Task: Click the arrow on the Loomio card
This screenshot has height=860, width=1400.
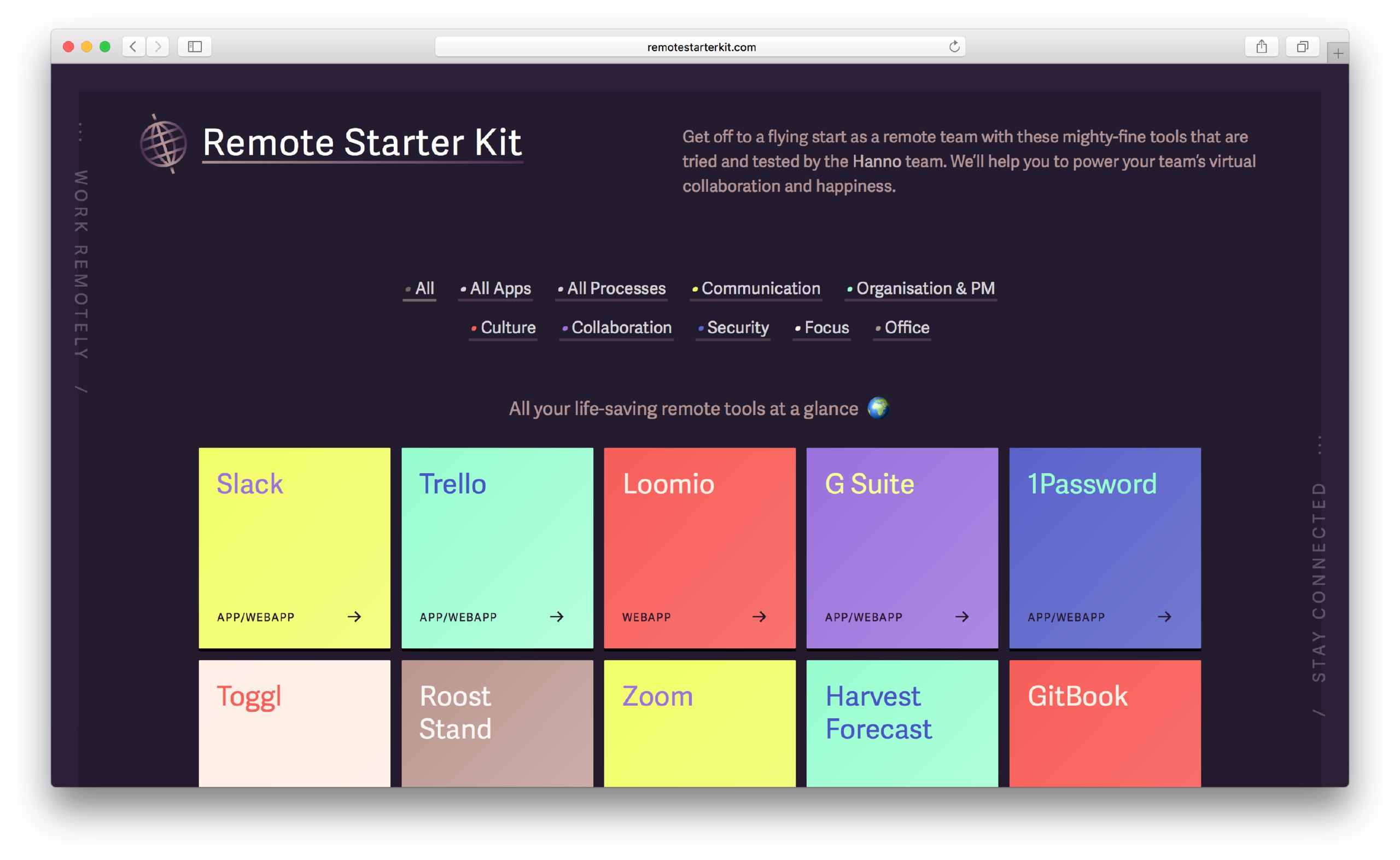Action: tap(759, 617)
